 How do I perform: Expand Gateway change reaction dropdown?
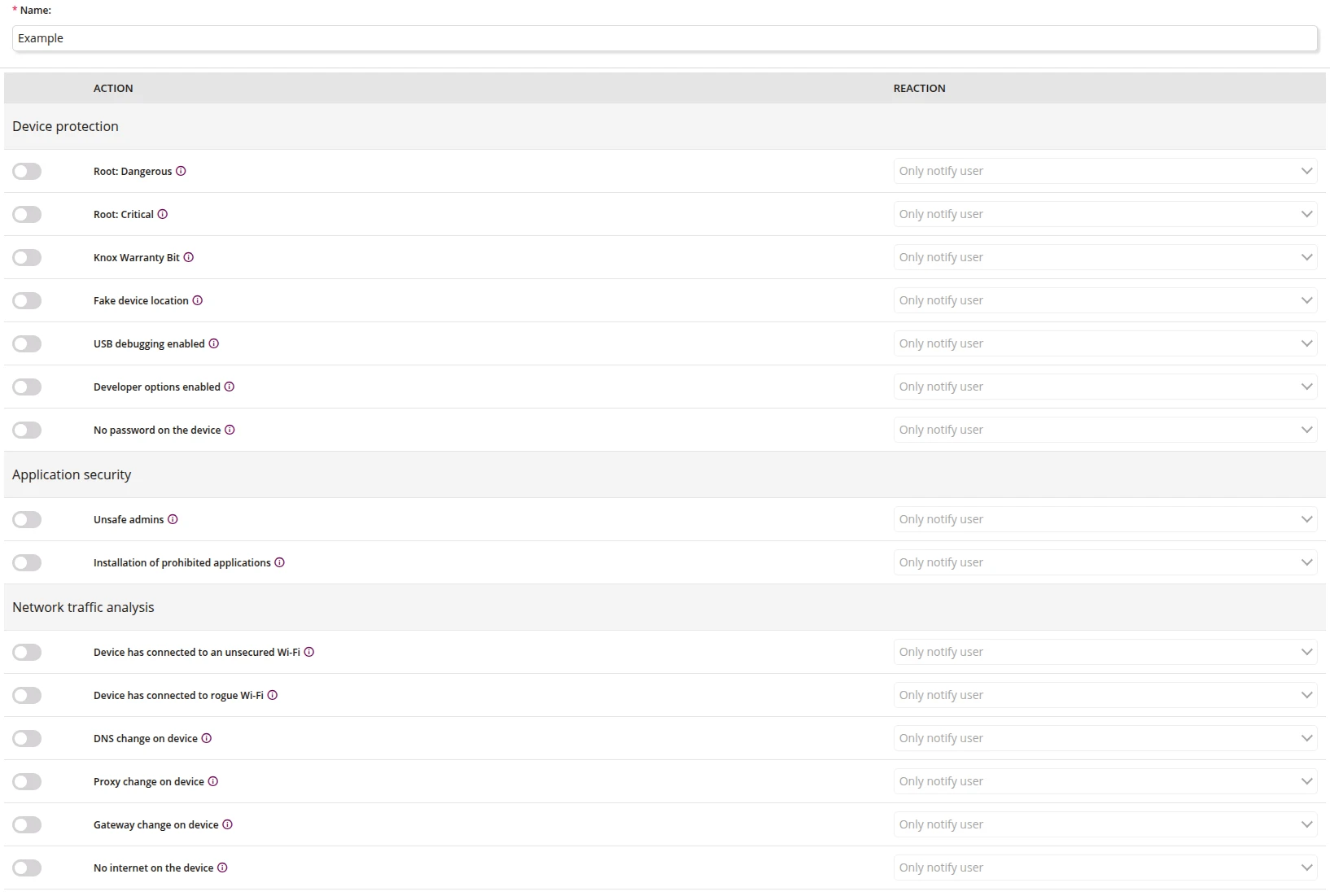pyautogui.click(x=1105, y=824)
